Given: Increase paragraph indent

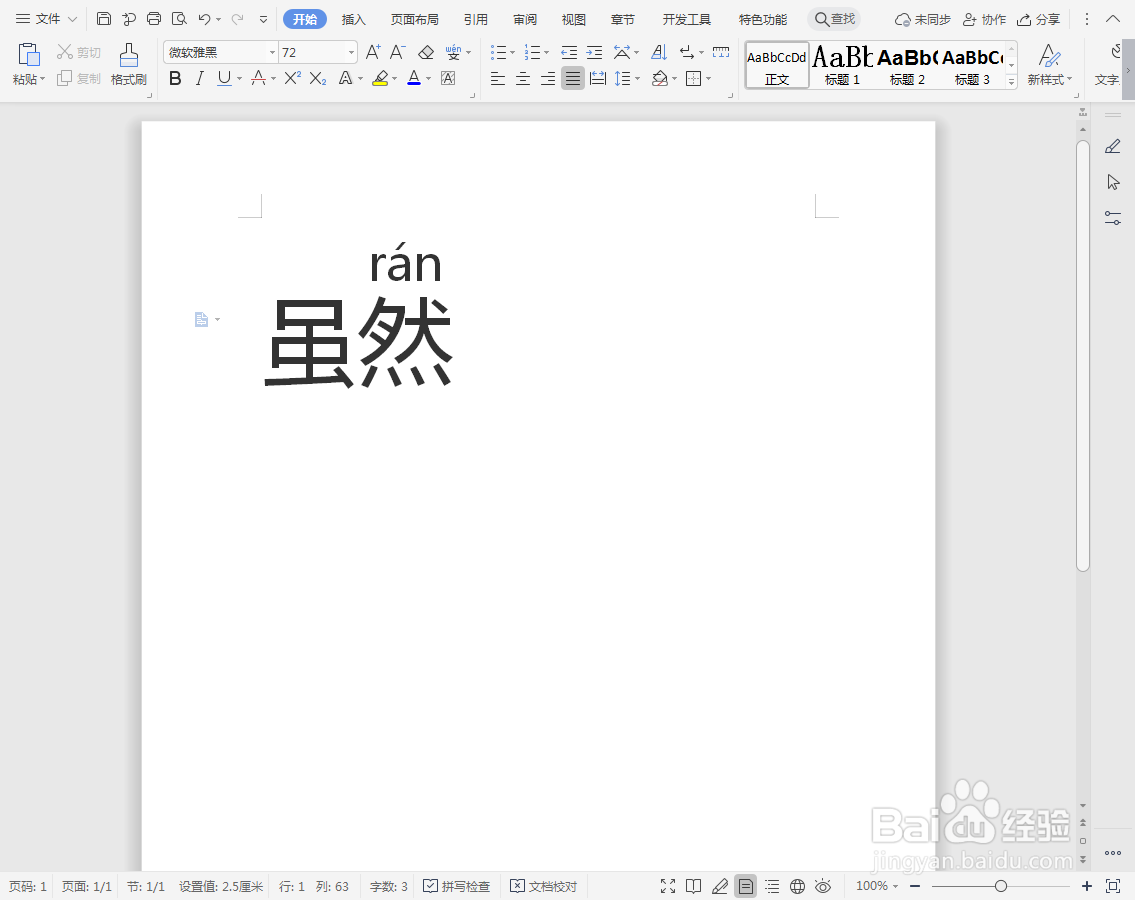Looking at the screenshot, I should [594, 52].
